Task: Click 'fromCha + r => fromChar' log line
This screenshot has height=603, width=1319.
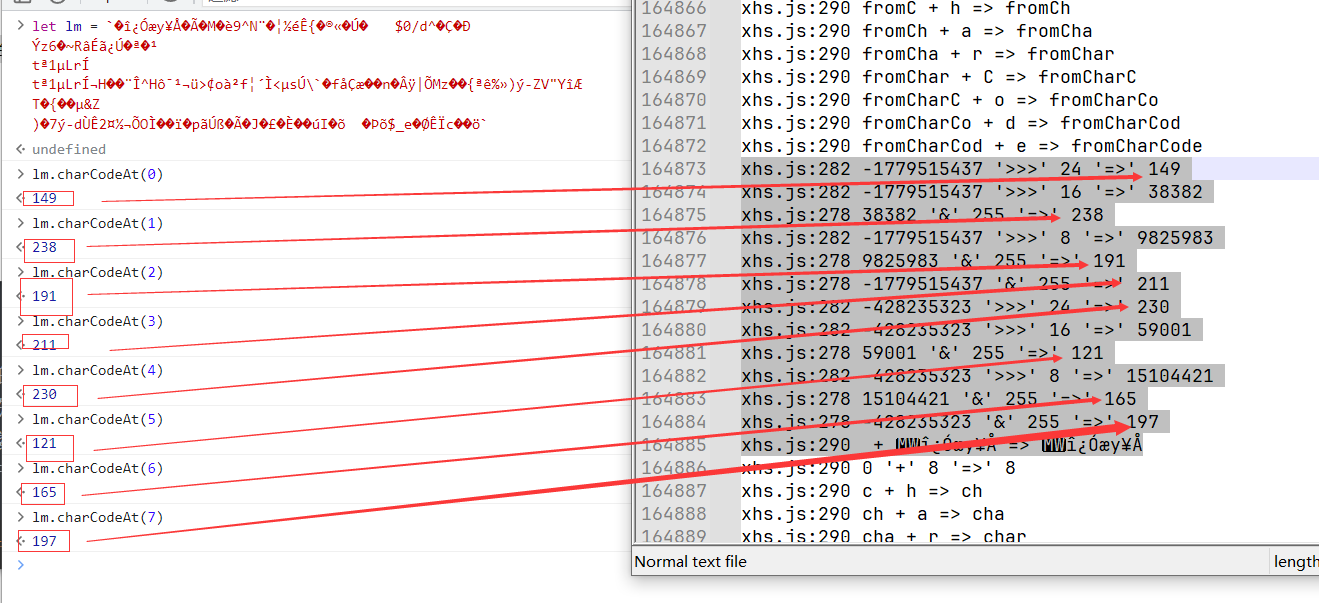Action: pos(928,54)
